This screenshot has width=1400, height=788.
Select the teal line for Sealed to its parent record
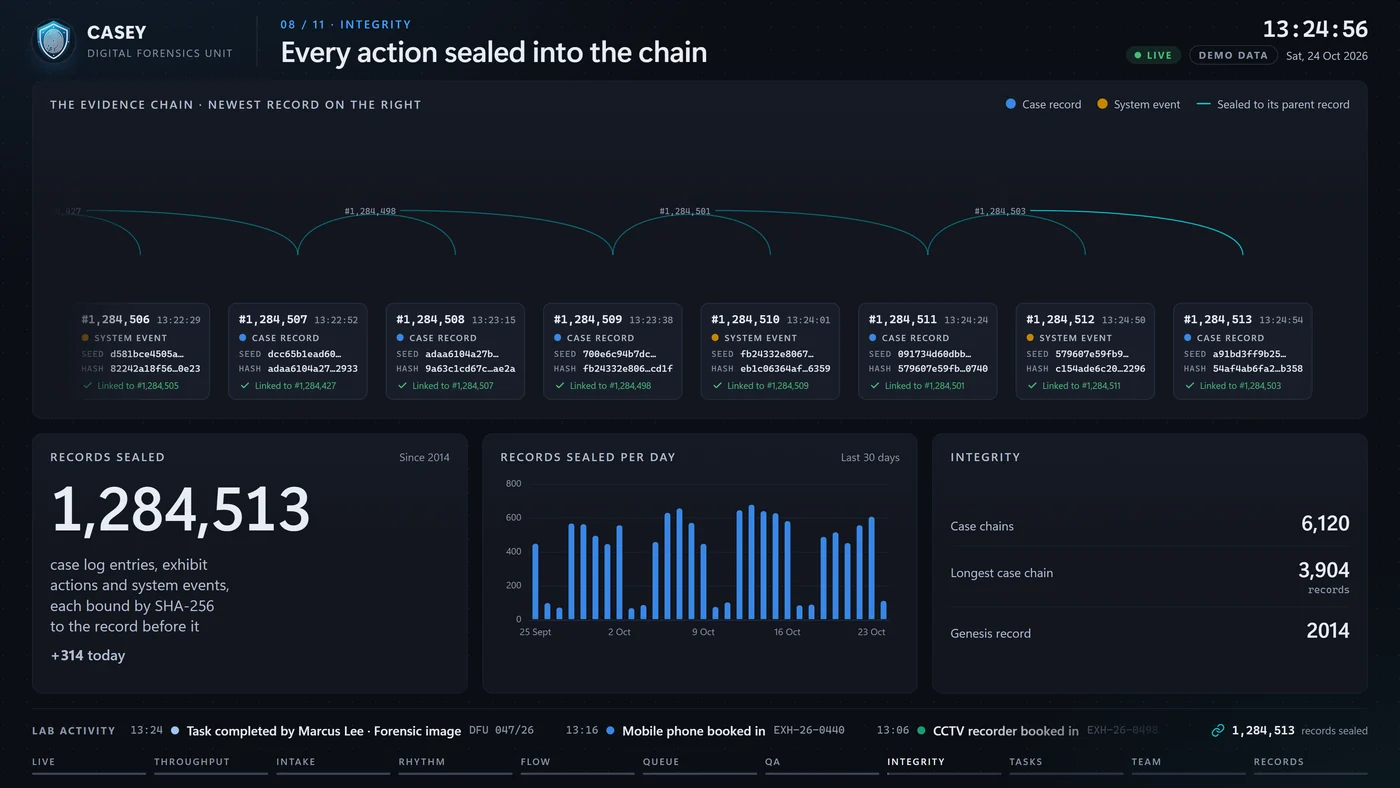click(x=1203, y=104)
